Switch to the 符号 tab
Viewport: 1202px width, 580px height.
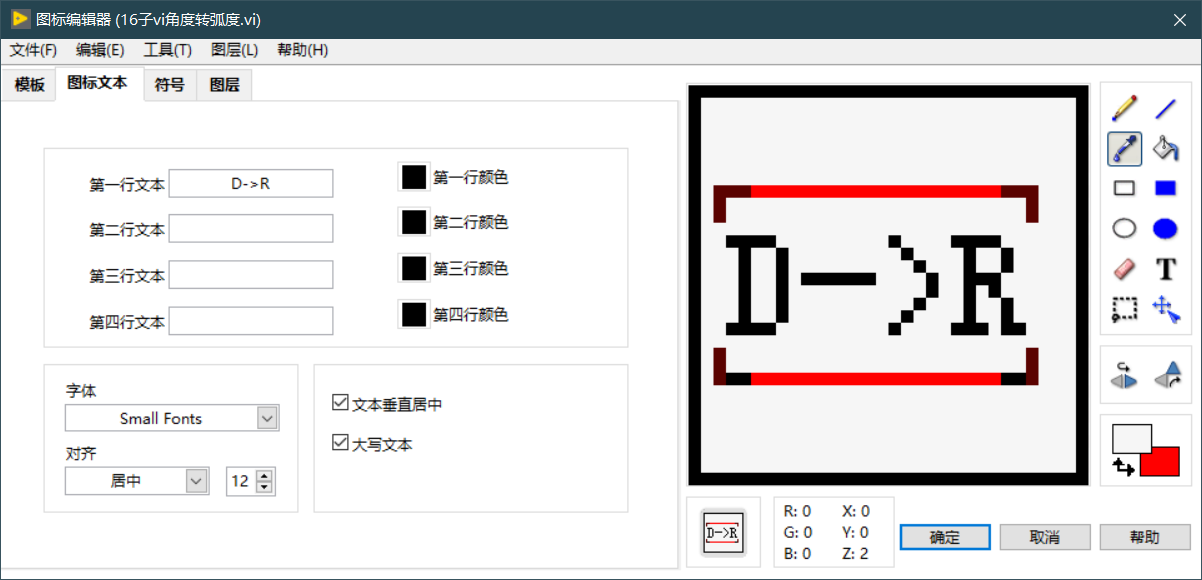169,84
